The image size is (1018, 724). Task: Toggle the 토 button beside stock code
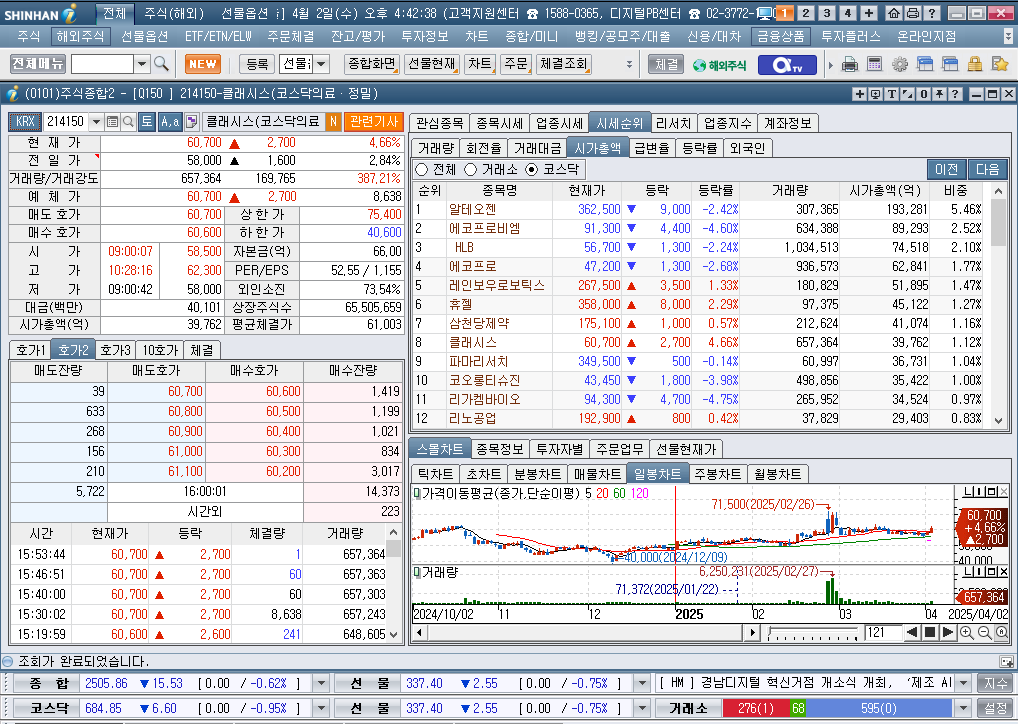click(147, 121)
